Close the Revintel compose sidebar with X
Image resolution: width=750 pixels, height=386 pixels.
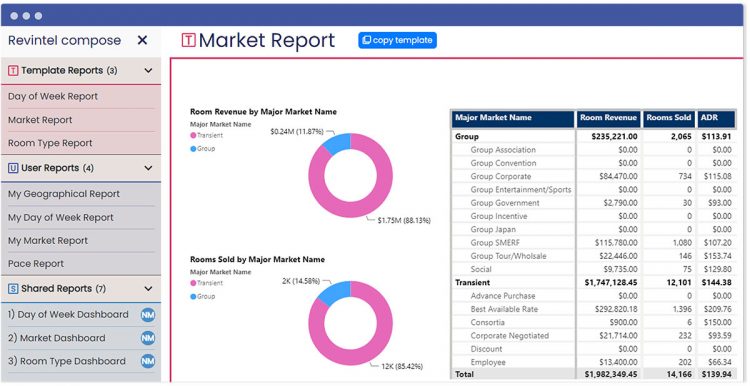pyautogui.click(x=142, y=40)
